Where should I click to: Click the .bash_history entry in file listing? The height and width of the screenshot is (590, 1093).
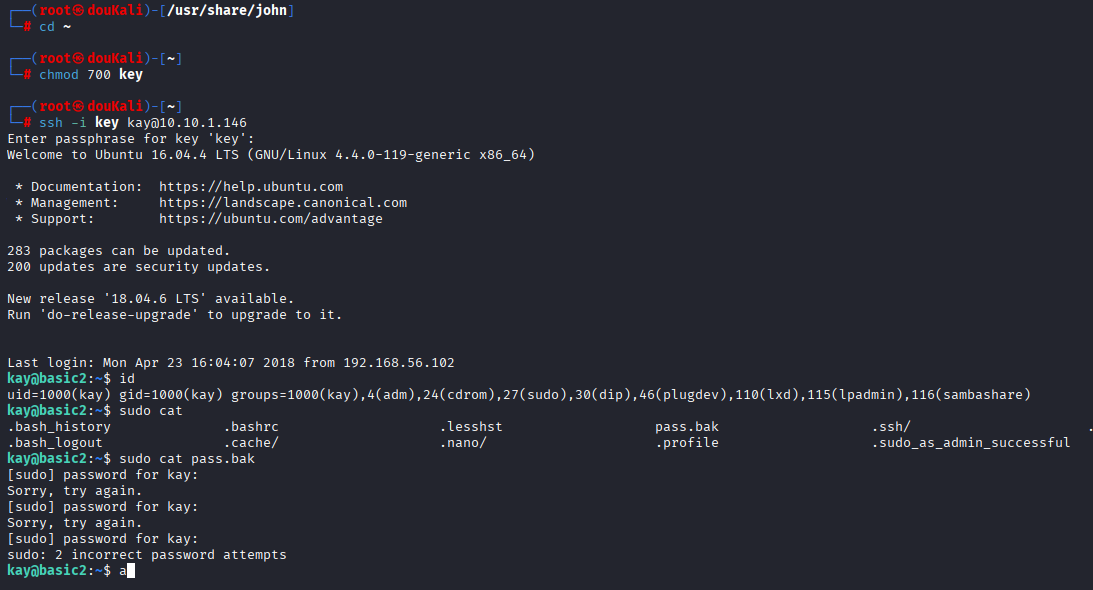point(59,427)
